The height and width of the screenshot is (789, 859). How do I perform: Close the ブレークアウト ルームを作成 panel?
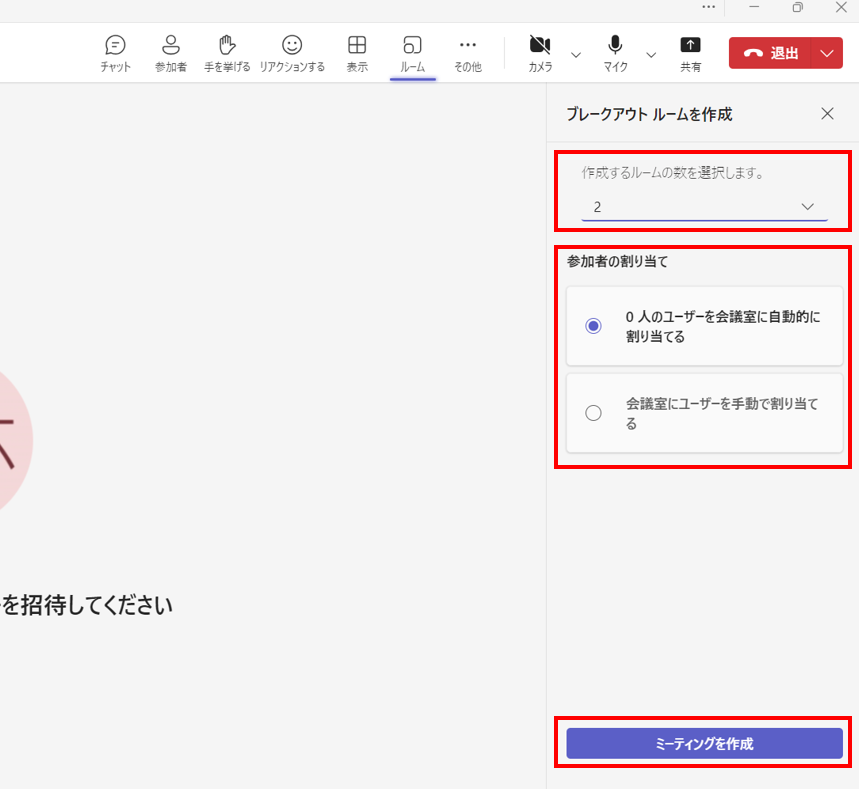click(827, 113)
